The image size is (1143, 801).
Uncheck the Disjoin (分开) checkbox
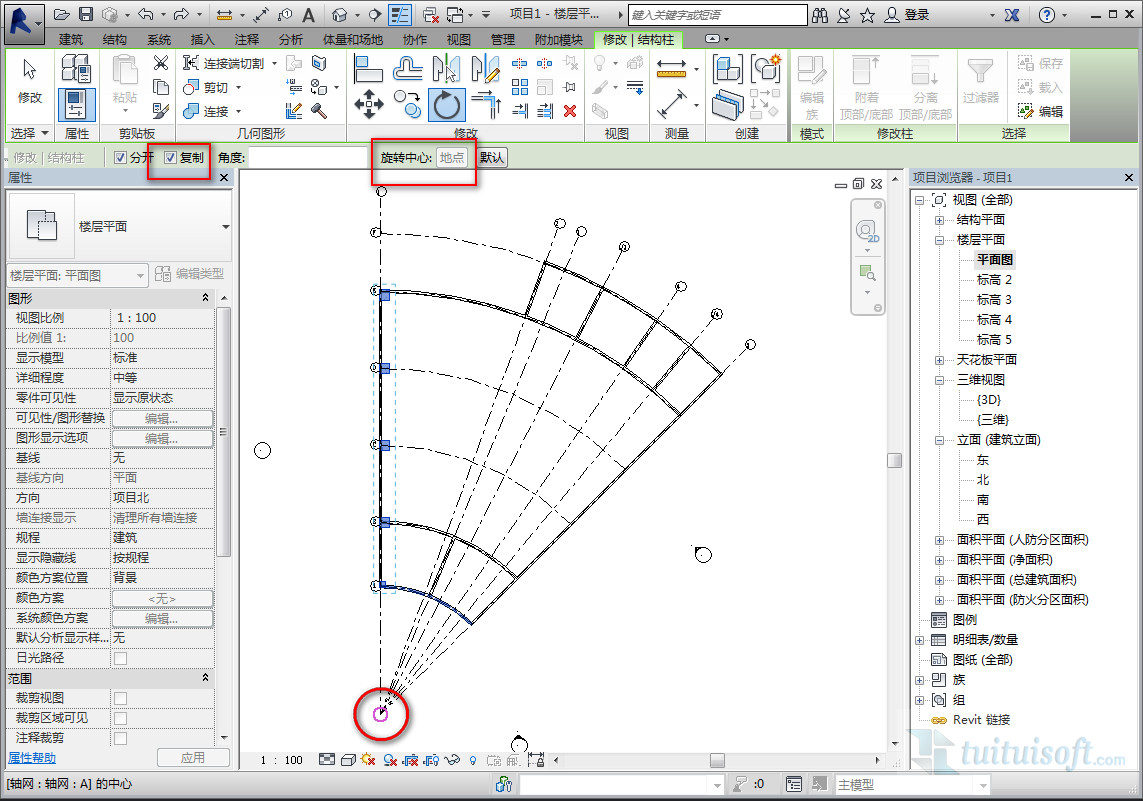[121, 157]
